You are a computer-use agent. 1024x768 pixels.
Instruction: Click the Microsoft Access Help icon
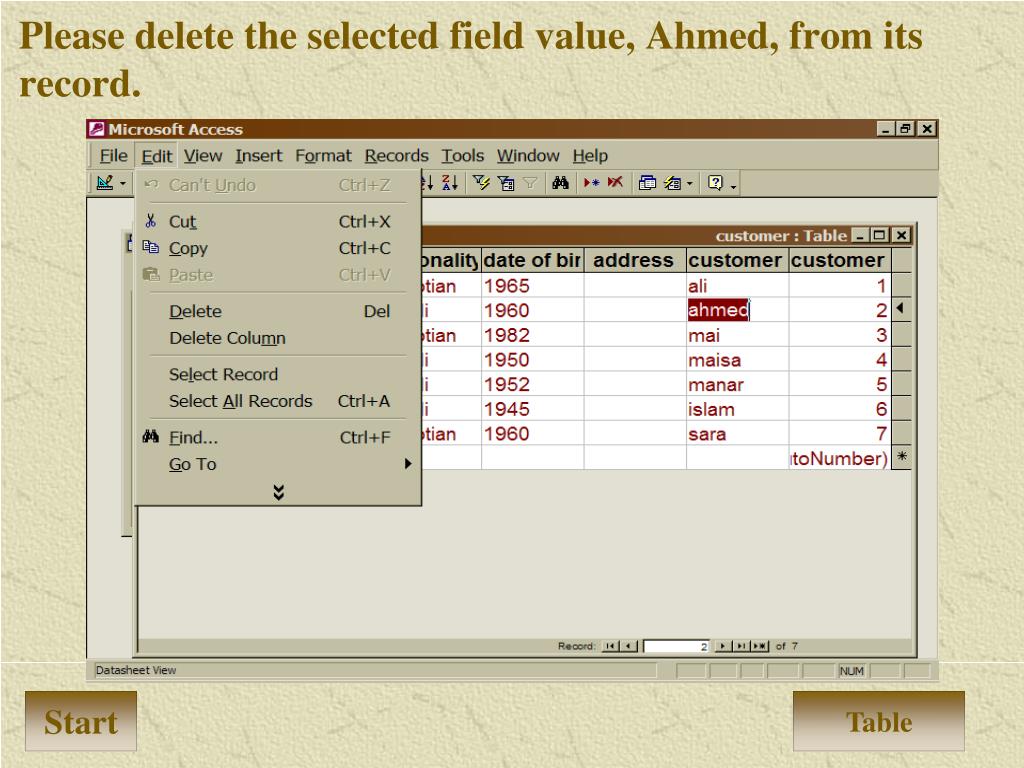click(715, 183)
